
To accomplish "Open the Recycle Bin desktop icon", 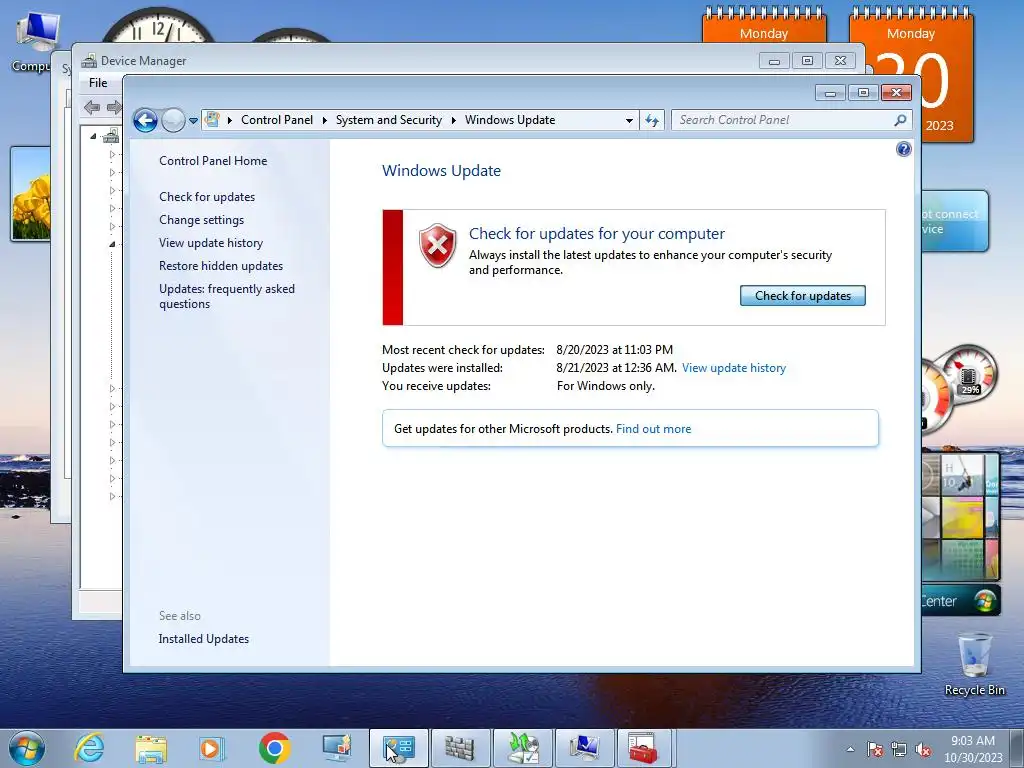I will tap(974, 664).
